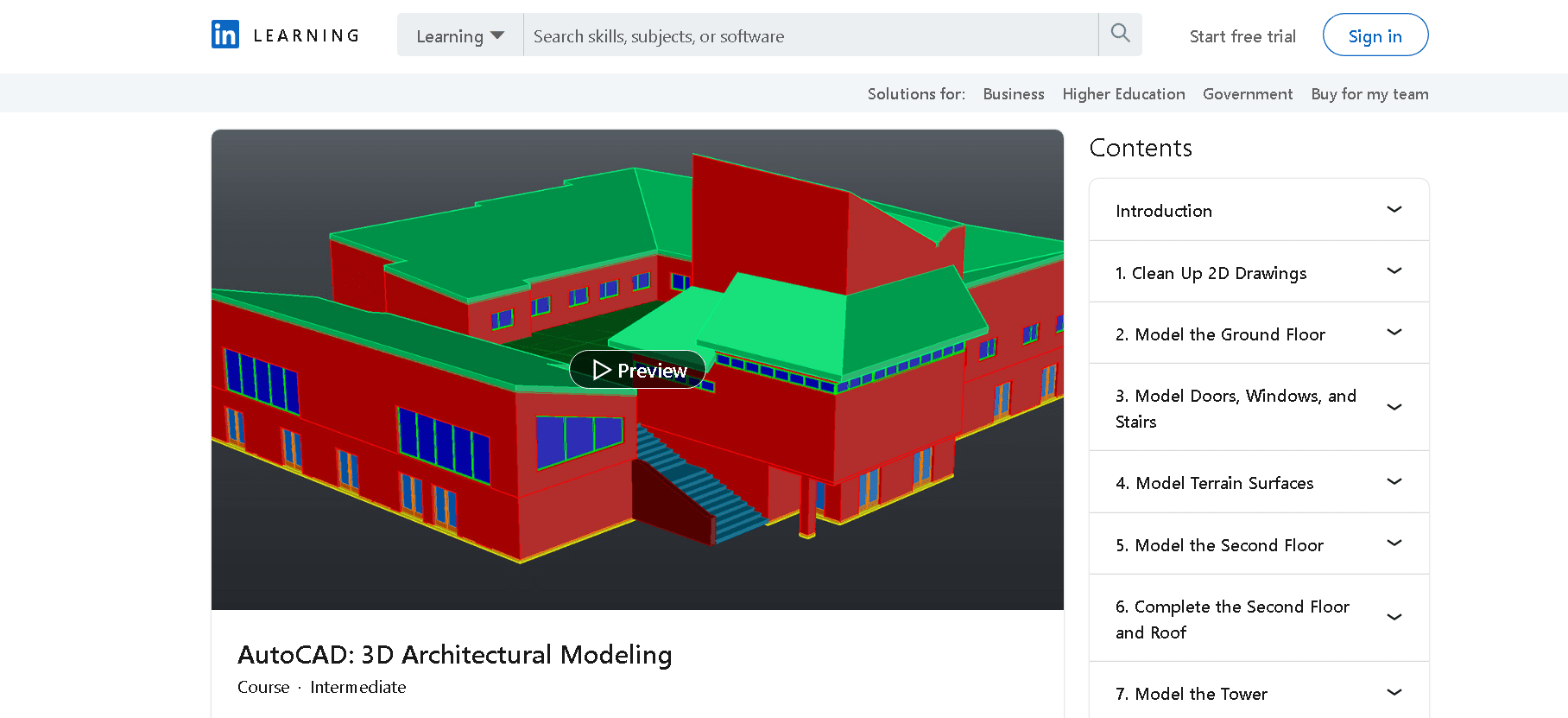Viewport: 1568px width, 718px height.
Task: Click the Solutions for: label
Action: [916, 94]
